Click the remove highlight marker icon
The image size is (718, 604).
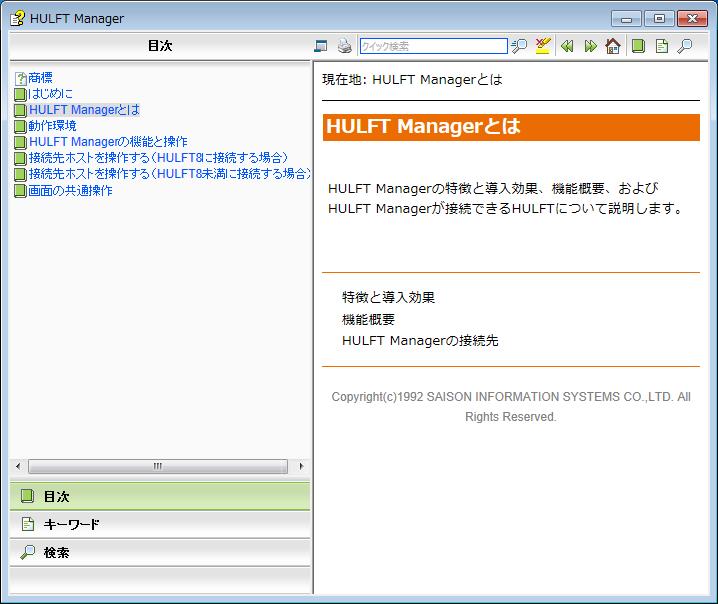click(x=543, y=46)
